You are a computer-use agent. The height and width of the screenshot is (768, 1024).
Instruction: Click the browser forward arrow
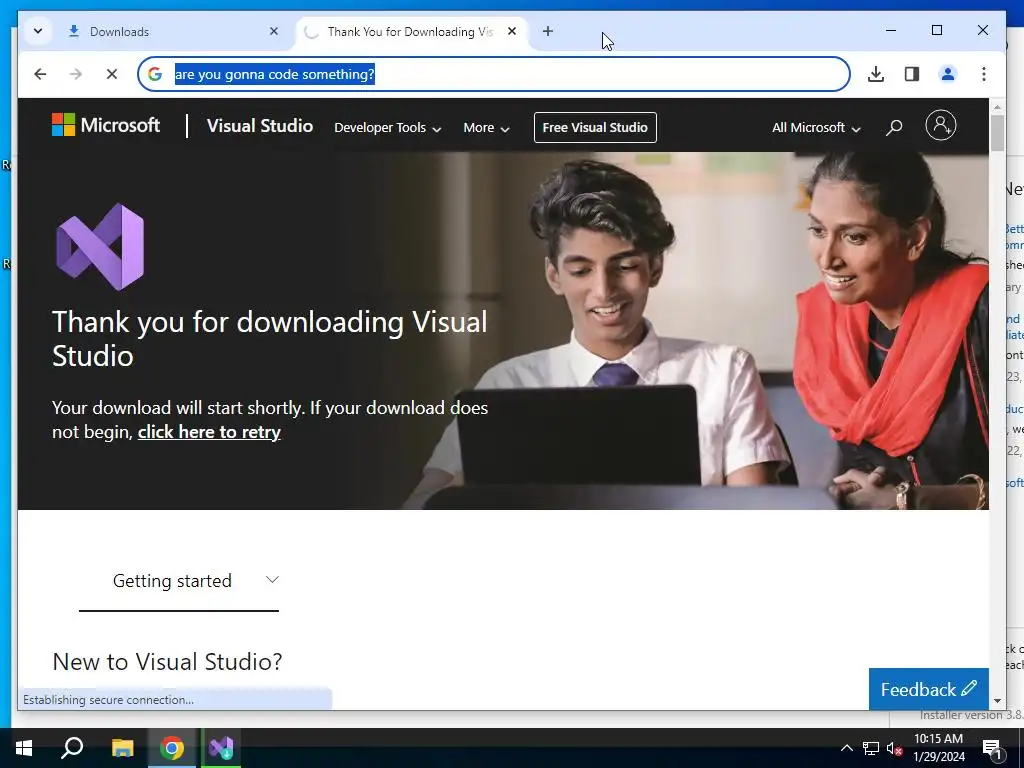(76, 74)
